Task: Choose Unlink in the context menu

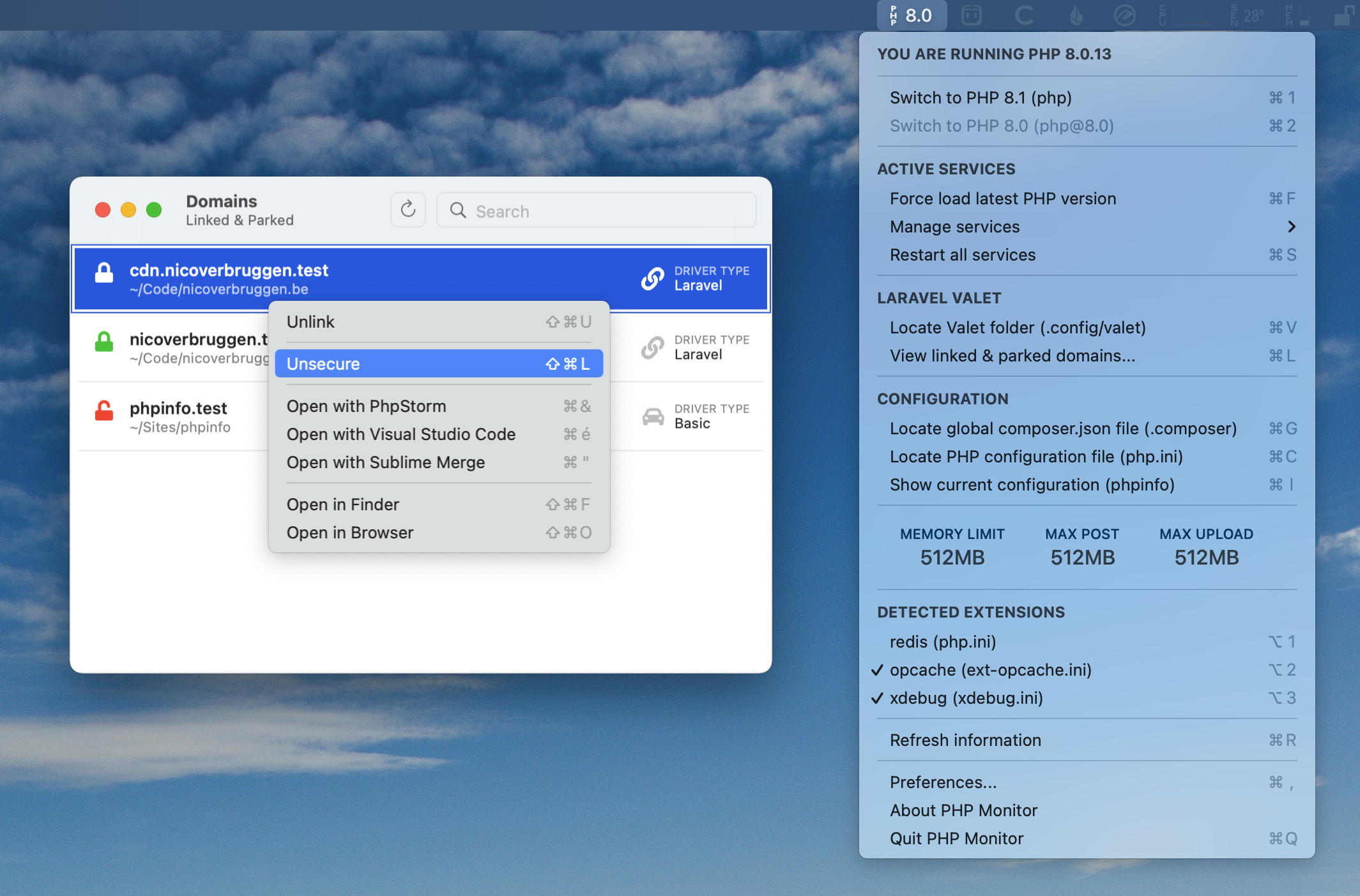Action: [439, 322]
